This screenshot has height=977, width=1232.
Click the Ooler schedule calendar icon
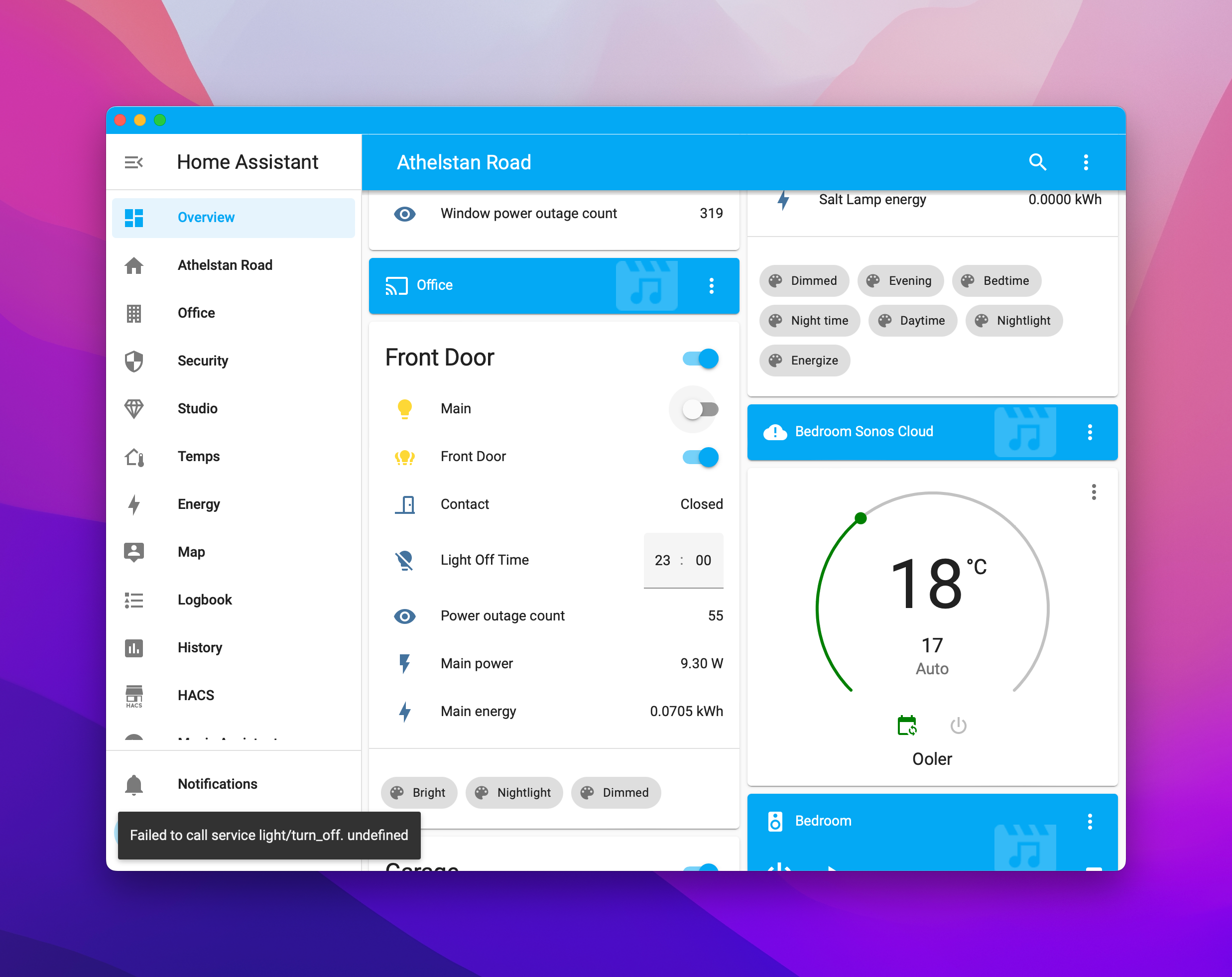[x=907, y=726]
